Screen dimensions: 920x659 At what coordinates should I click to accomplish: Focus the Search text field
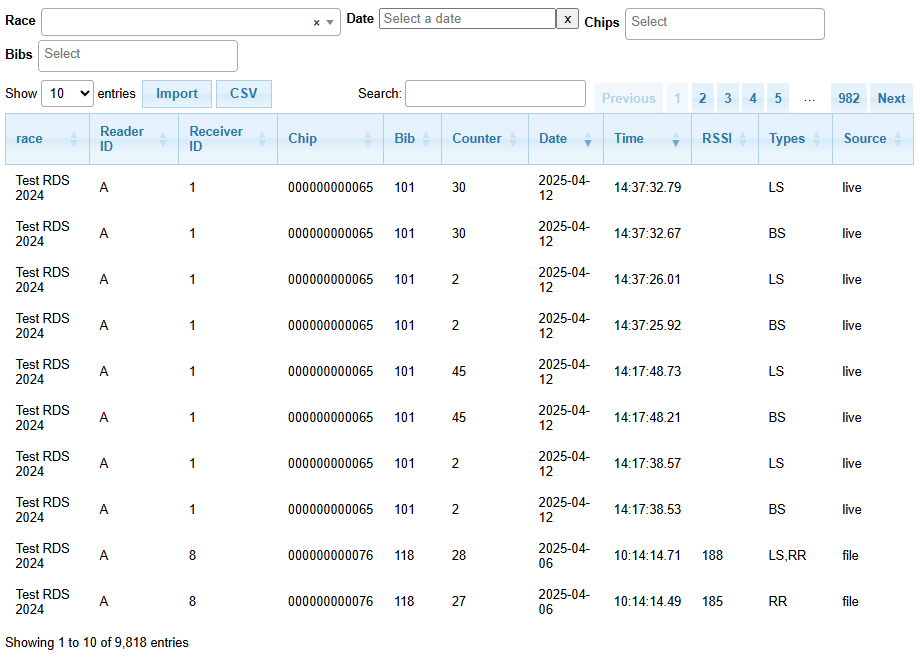[x=495, y=94]
